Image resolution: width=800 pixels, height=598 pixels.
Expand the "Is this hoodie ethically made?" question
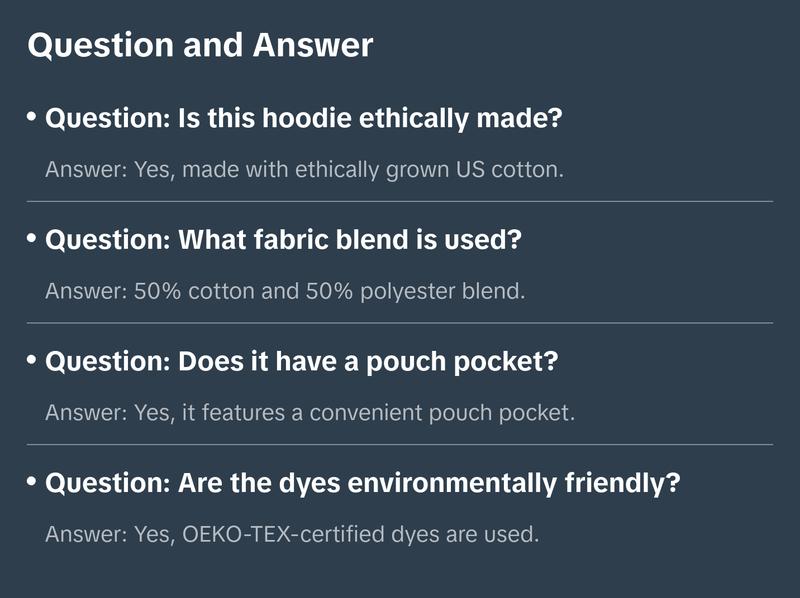(x=304, y=119)
